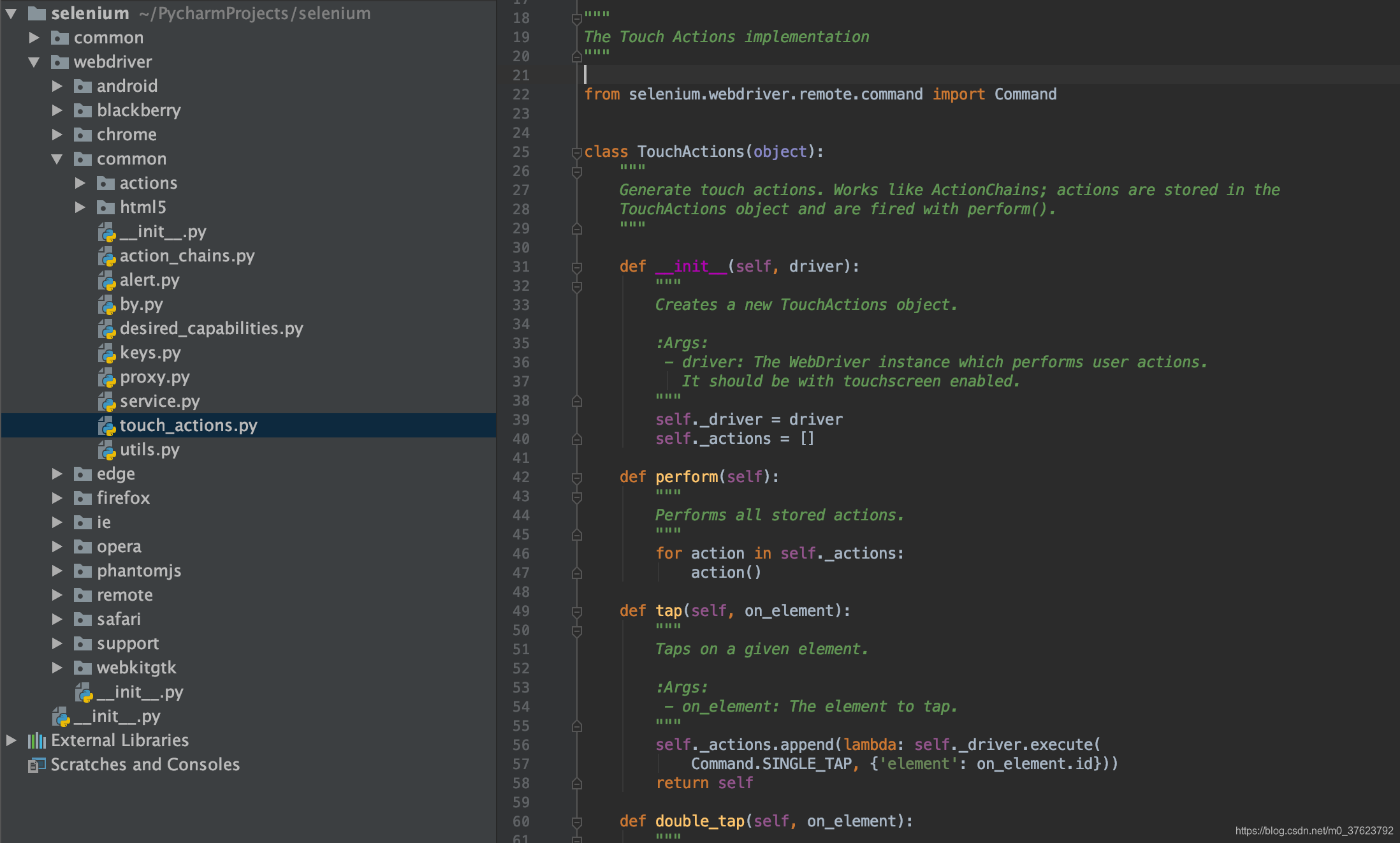Click the Command import name on line 22
1400x843 pixels.
[x=1025, y=94]
